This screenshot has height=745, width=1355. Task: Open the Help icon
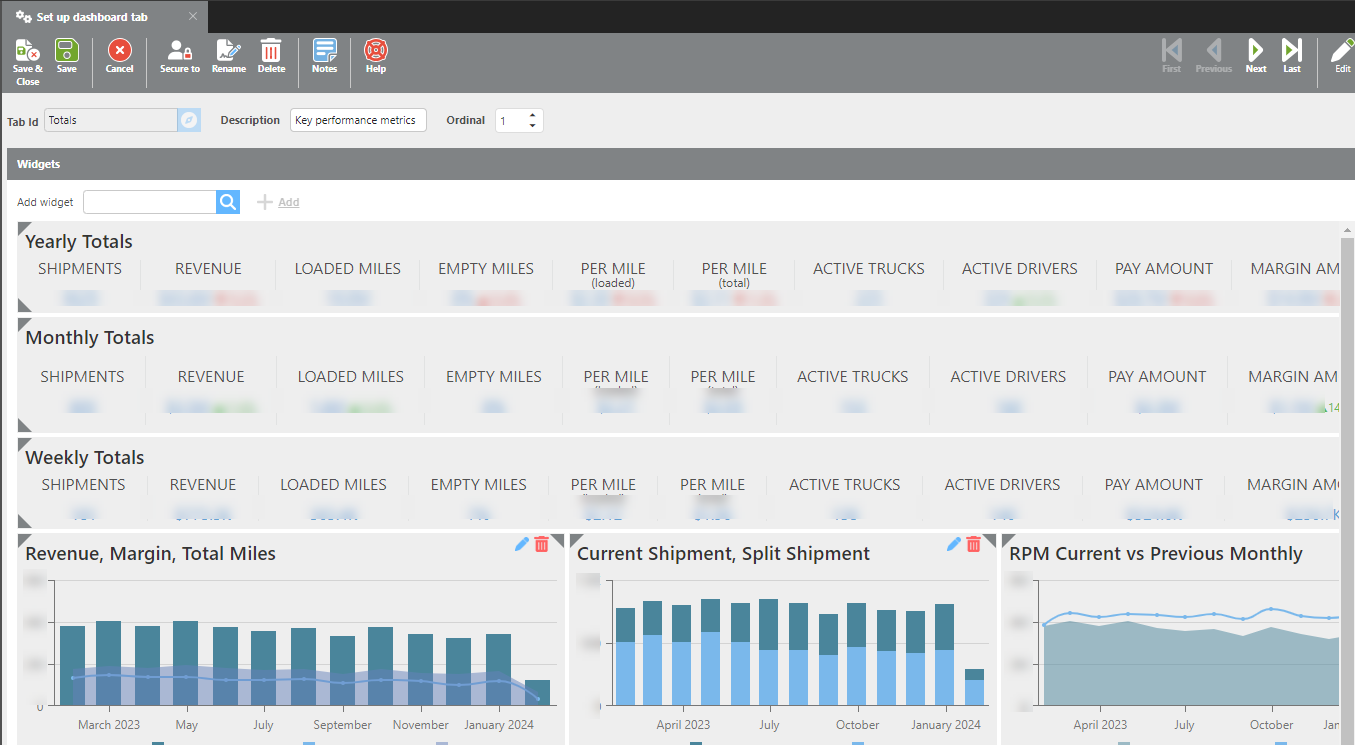pos(376,51)
